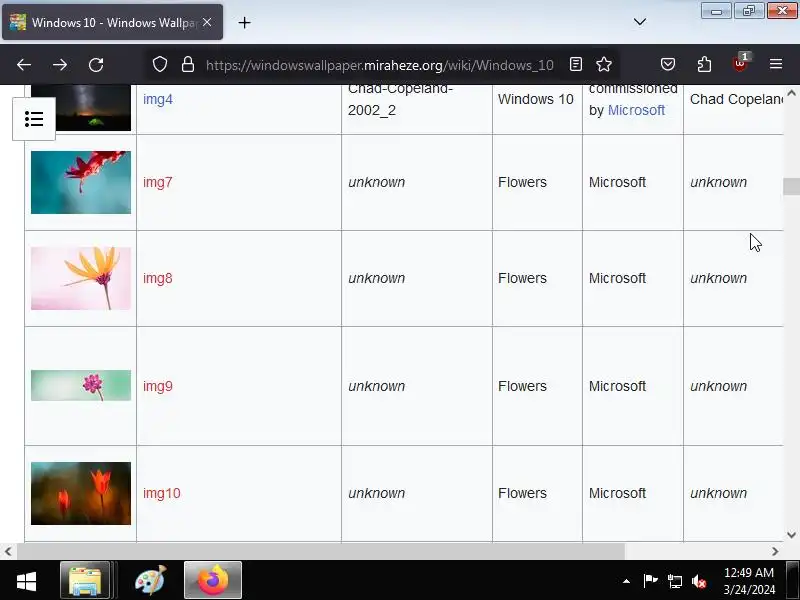Bookmark this page with star

tap(604, 64)
